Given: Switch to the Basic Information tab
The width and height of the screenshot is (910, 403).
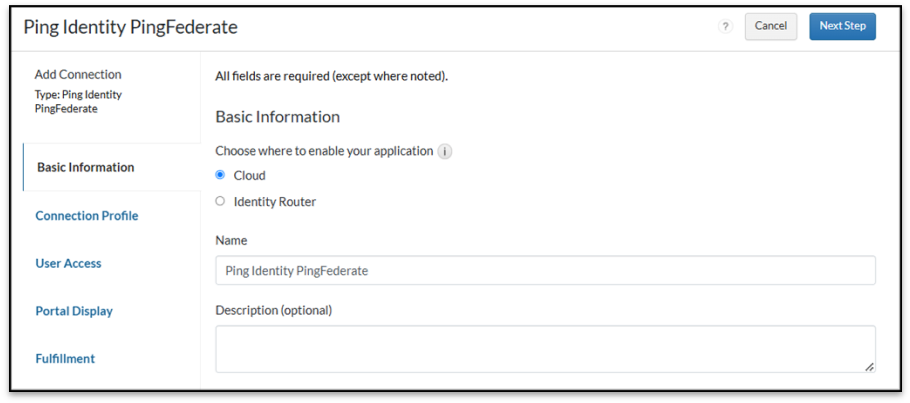Looking at the screenshot, I should [x=85, y=167].
